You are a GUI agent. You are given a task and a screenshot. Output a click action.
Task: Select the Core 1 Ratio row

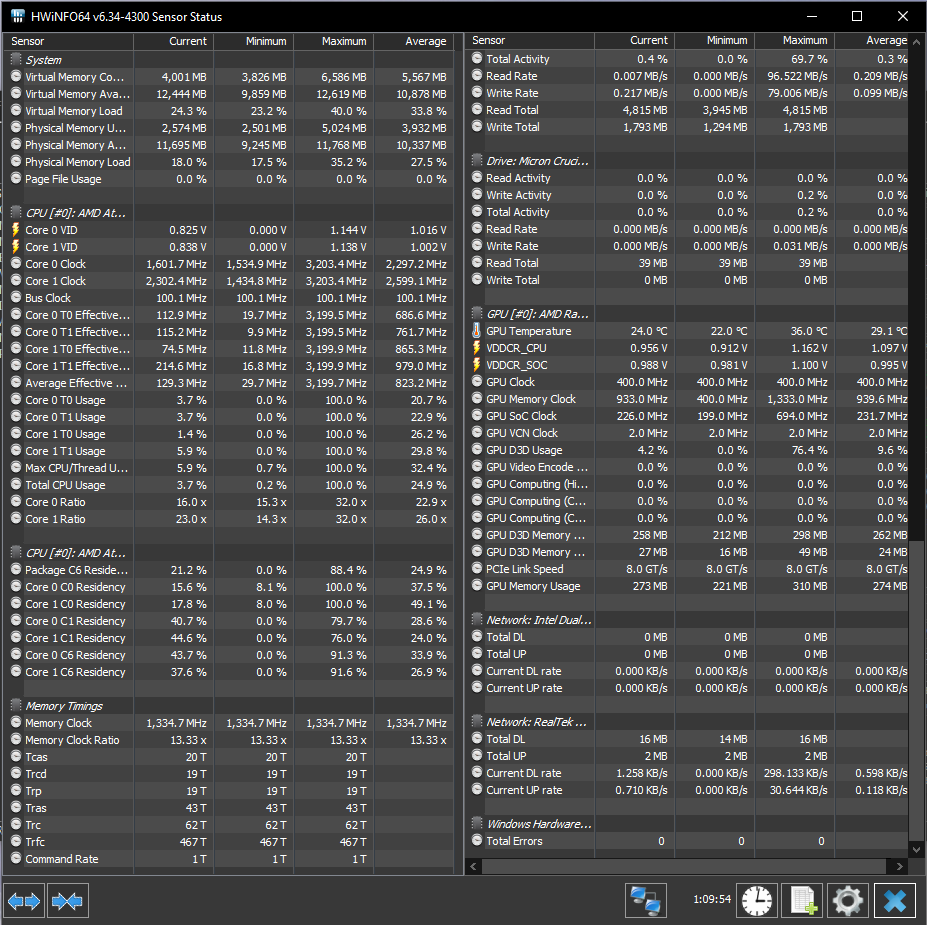pyautogui.click(x=228, y=519)
